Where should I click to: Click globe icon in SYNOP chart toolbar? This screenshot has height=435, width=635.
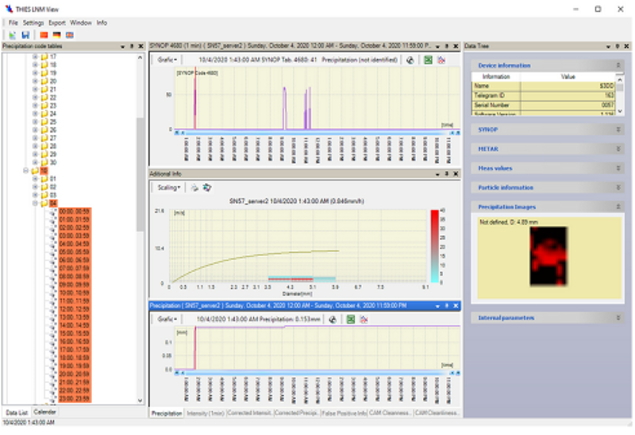click(x=410, y=60)
